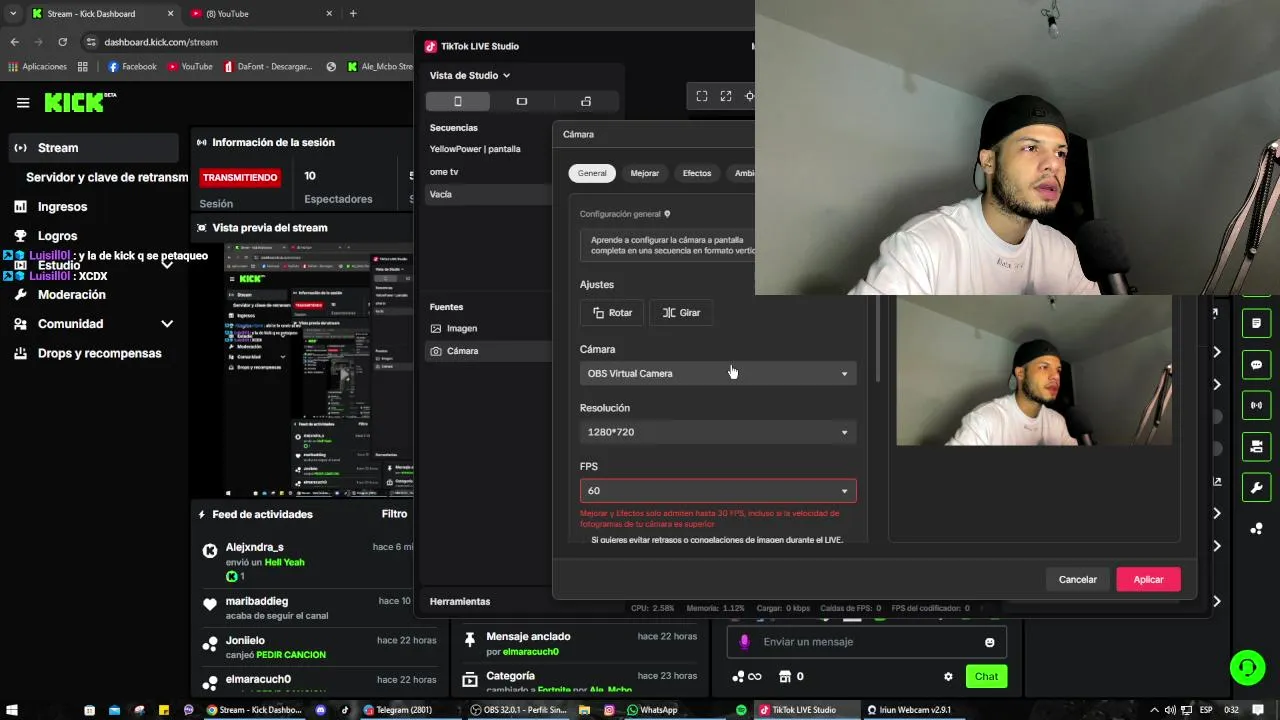Viewport: 1280px width, 720px height.
Task: Click the green Chat button
Action: tap(986, 677)
